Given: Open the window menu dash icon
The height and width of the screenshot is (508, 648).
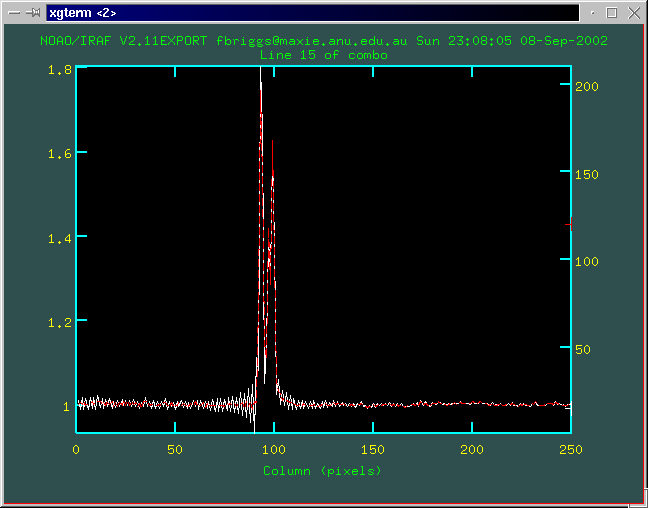Looking at the screenshot, I should tap(14, 13).
